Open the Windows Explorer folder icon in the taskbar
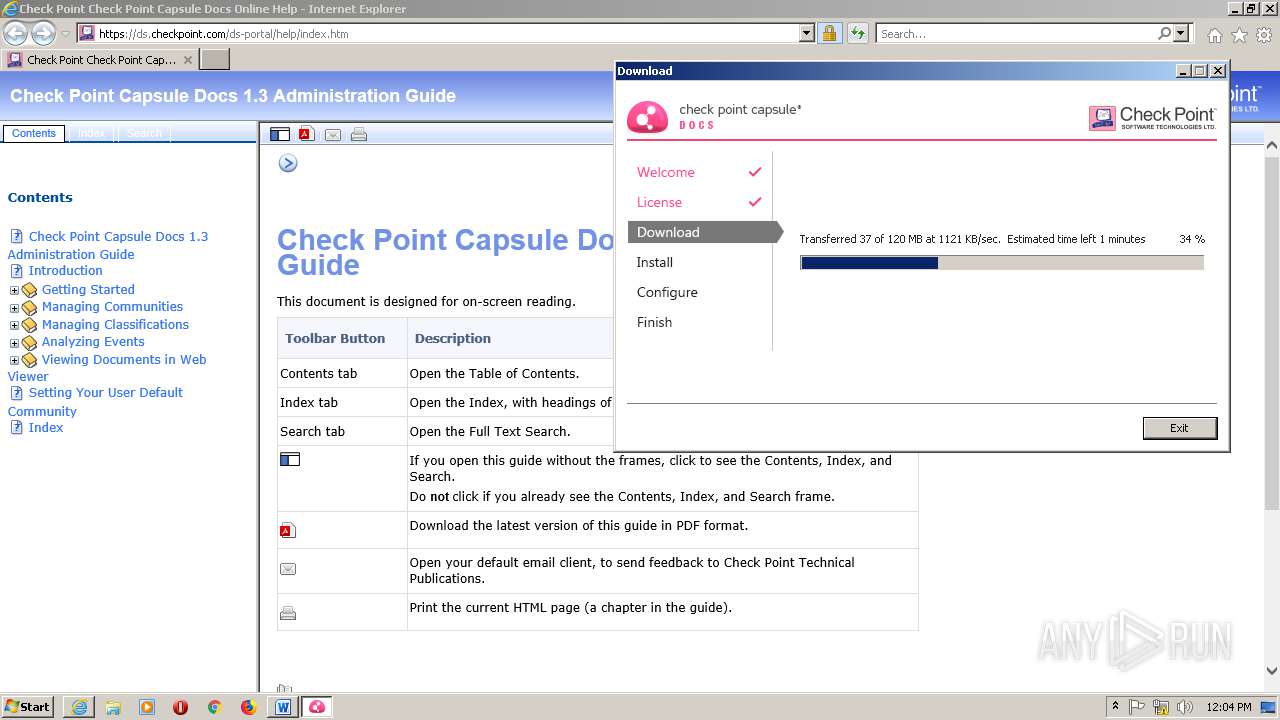This screenshot has height=720, width=1280. (113, 707)
